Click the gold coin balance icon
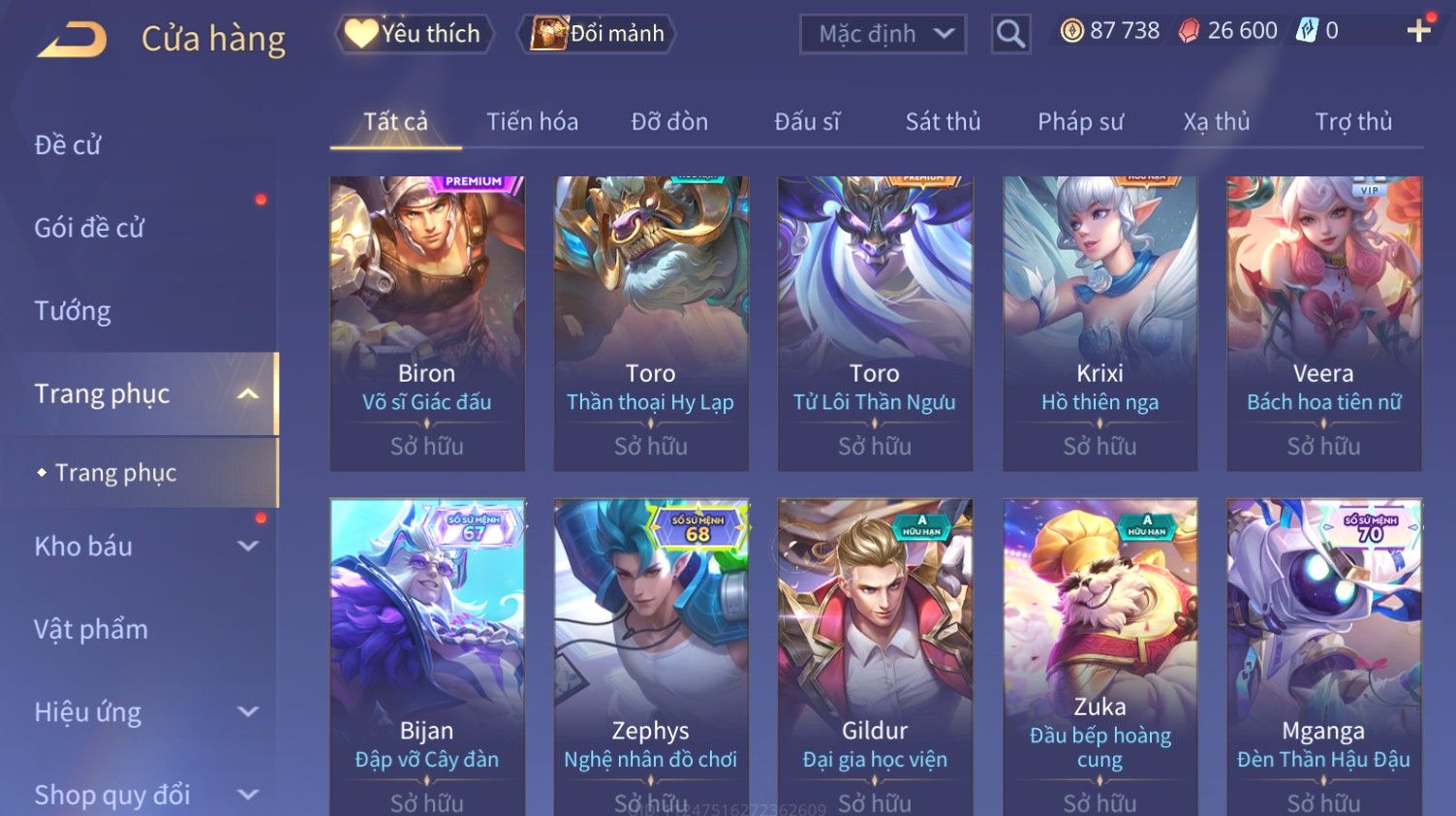 pos(1071,31)
